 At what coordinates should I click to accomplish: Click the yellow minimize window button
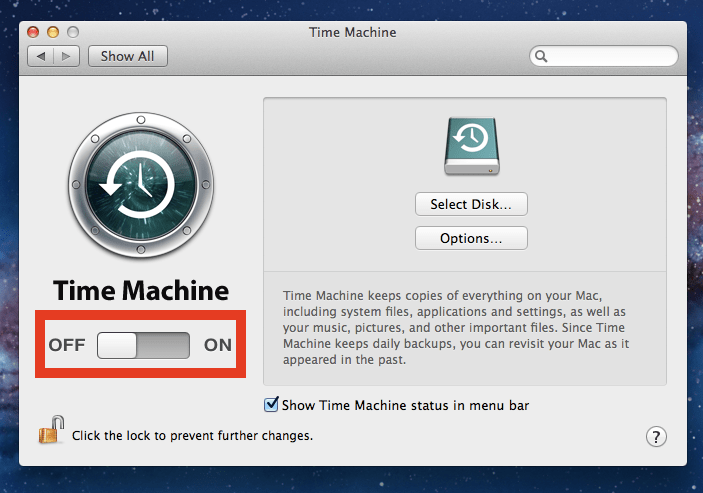tap(53, 32)
